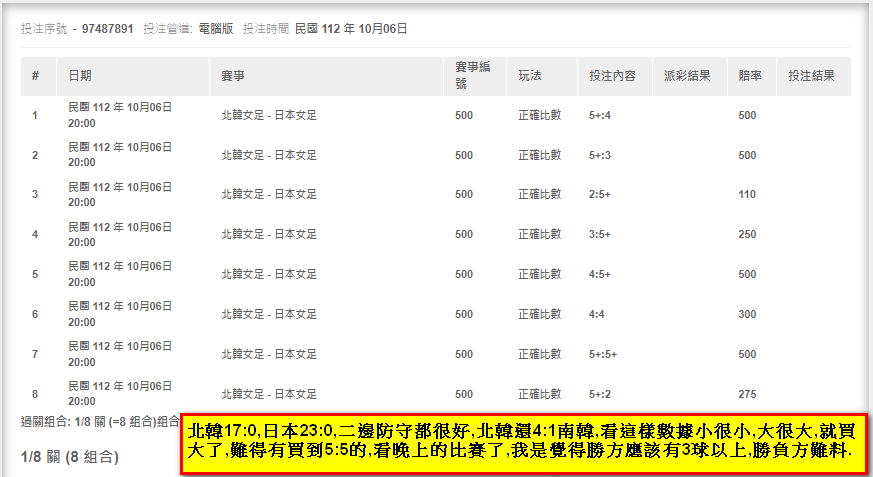Click the bet time 民國 112 年 10月06日
Screen dimensions: 873x477
pos(351,29)
